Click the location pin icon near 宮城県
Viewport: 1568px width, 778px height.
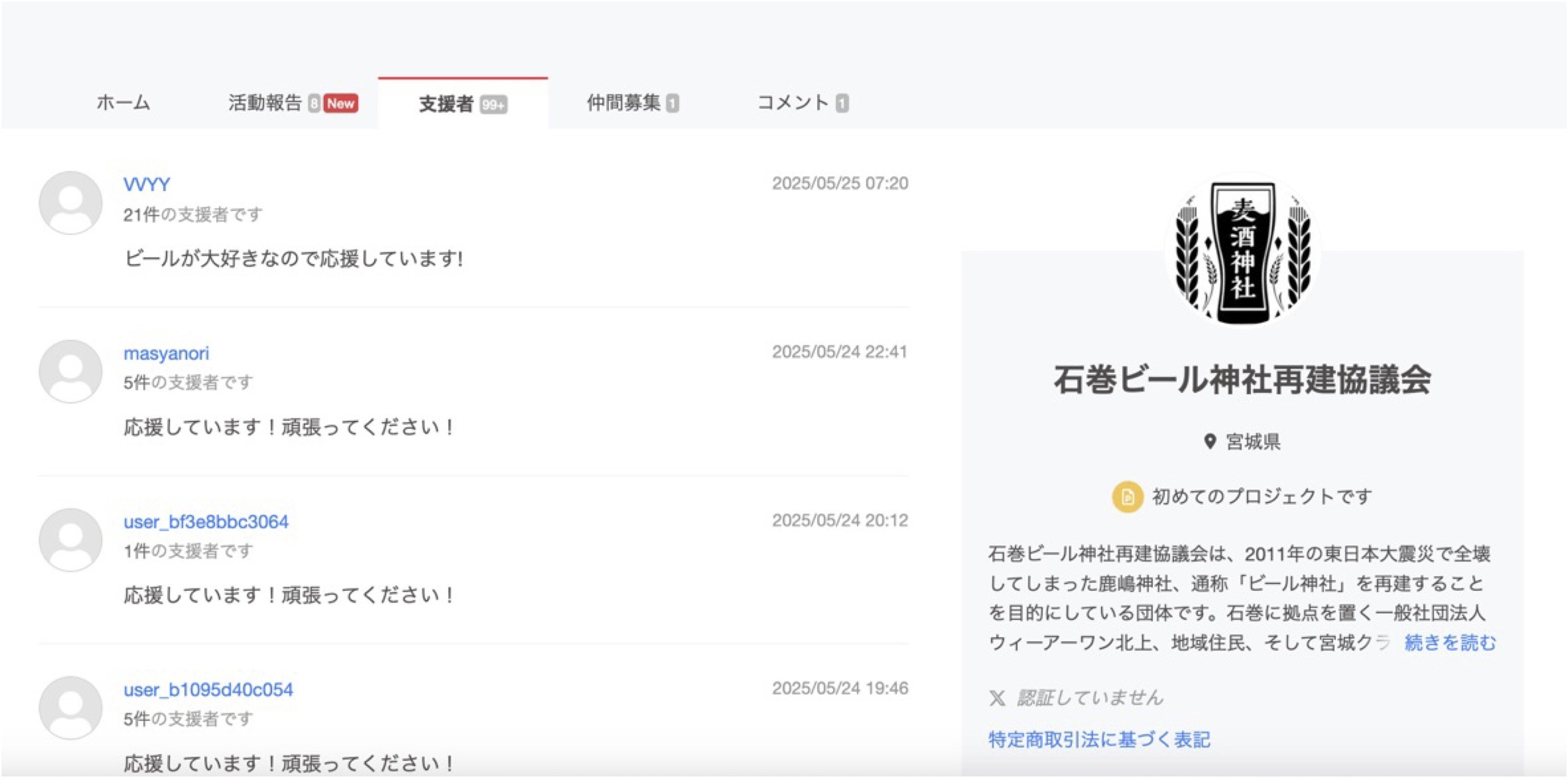pyautogui.click(x=1210, y=441)
